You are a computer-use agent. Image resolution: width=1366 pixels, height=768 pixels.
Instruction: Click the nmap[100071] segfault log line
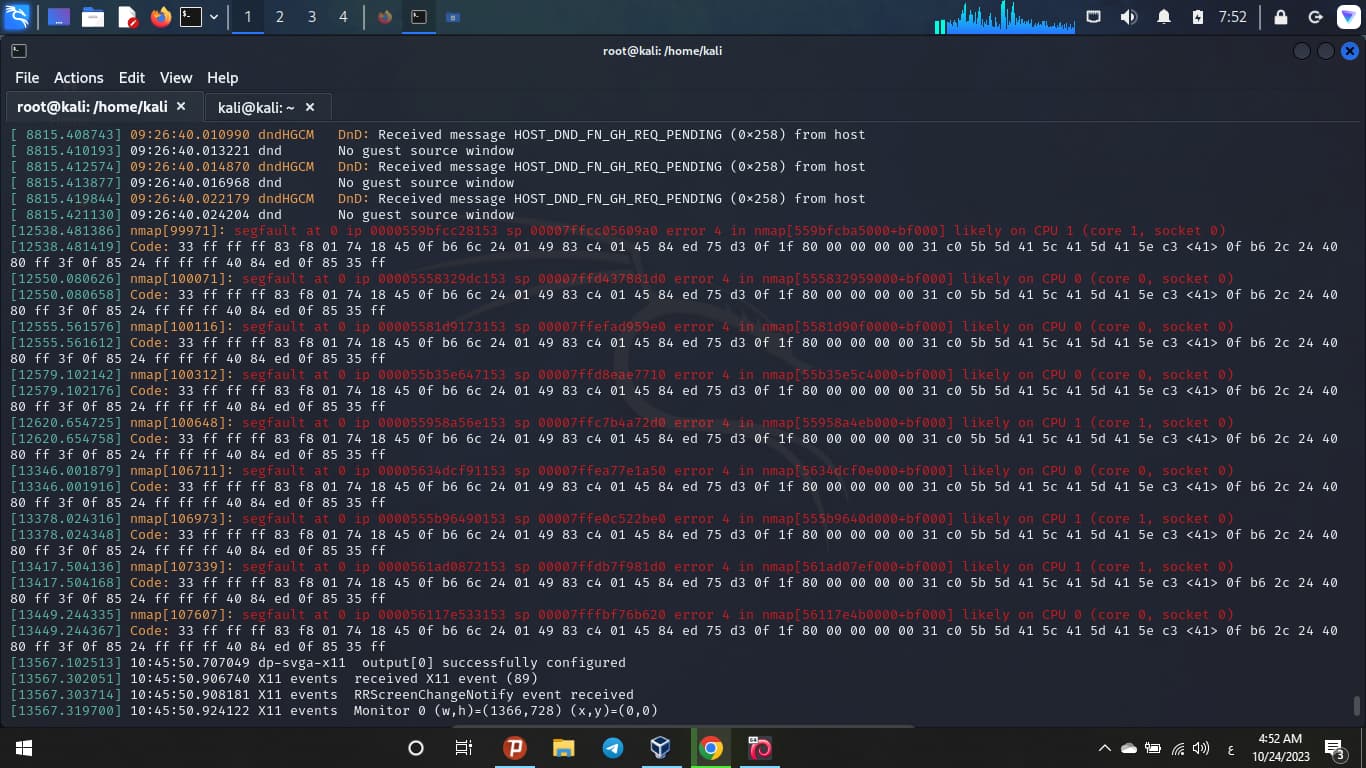pyautogui.click(x=622, y=279)
